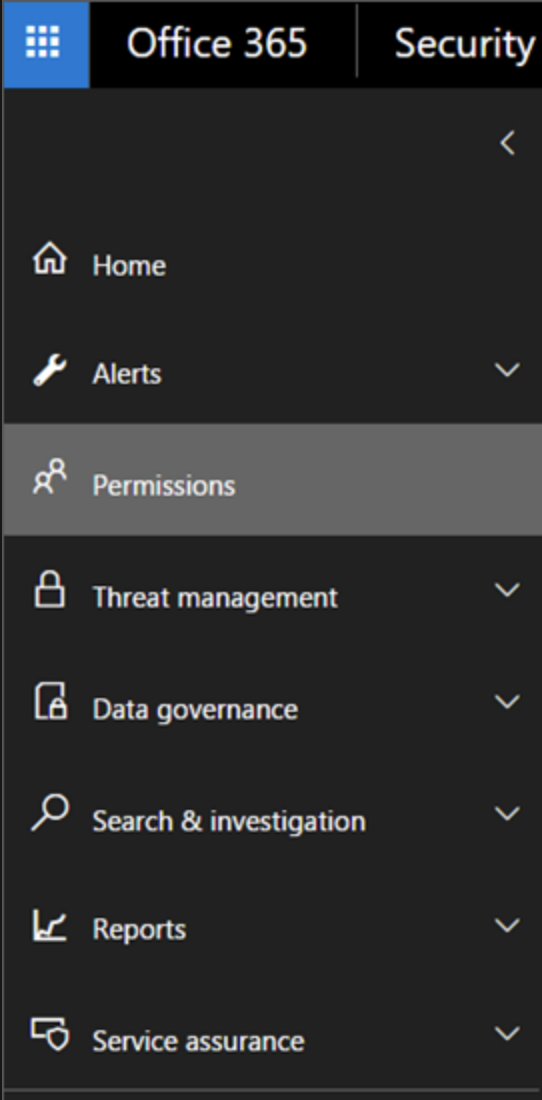
Task: Click the Home house icon
Action: (50, 258)
